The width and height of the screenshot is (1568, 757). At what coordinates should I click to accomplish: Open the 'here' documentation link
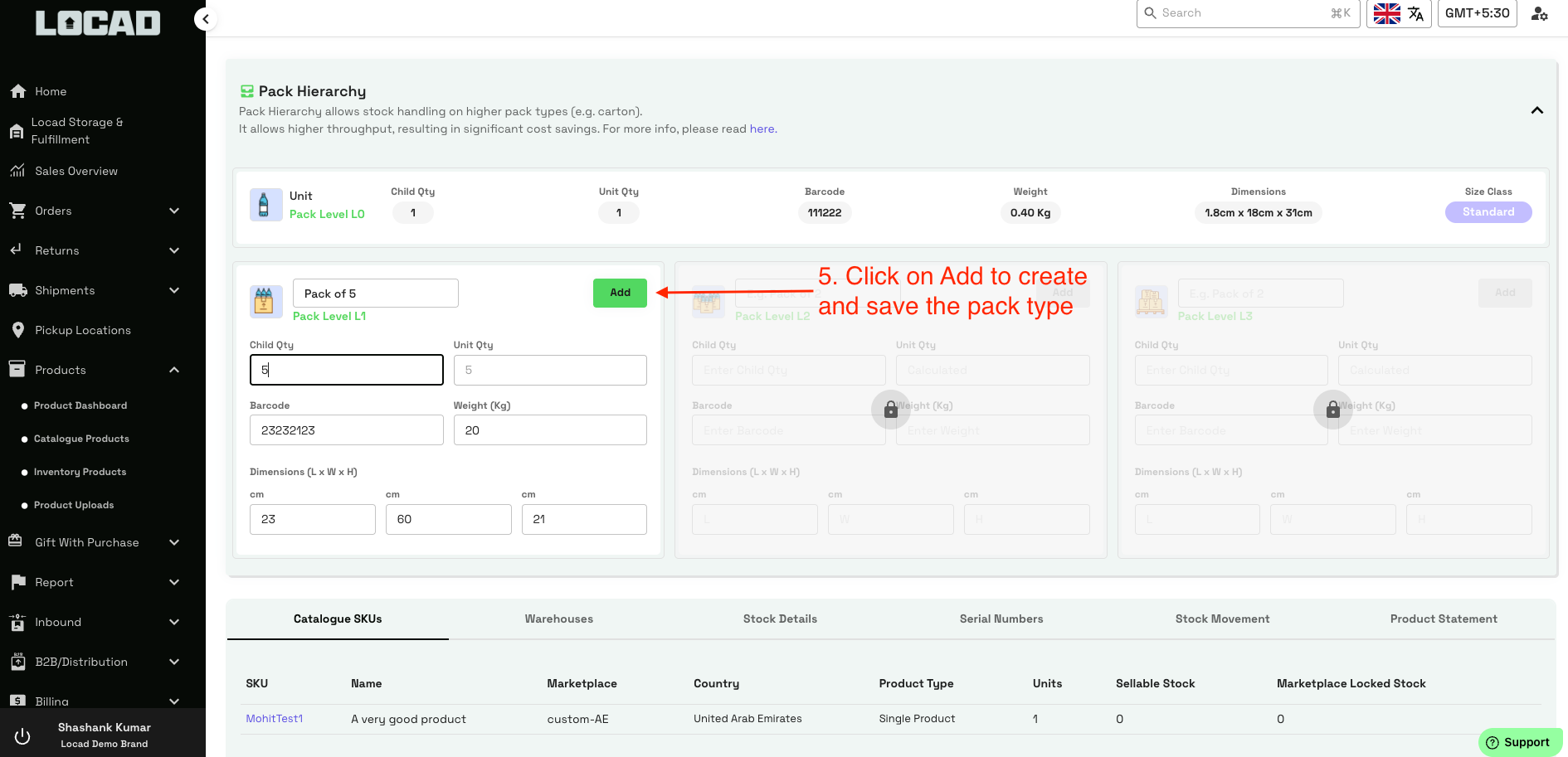tap(762, 129)
